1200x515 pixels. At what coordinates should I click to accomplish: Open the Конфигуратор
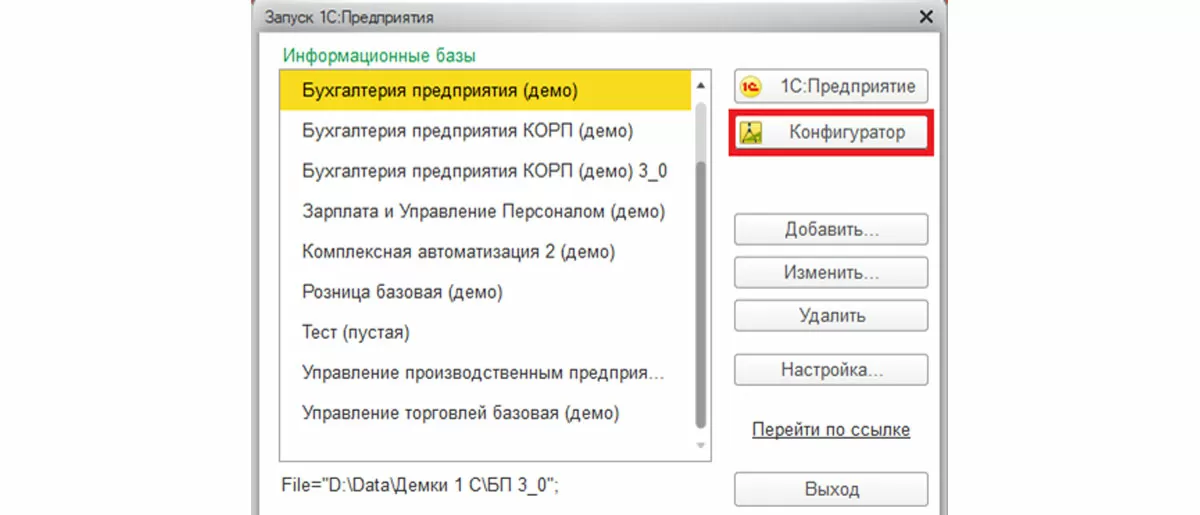[831, 132]
